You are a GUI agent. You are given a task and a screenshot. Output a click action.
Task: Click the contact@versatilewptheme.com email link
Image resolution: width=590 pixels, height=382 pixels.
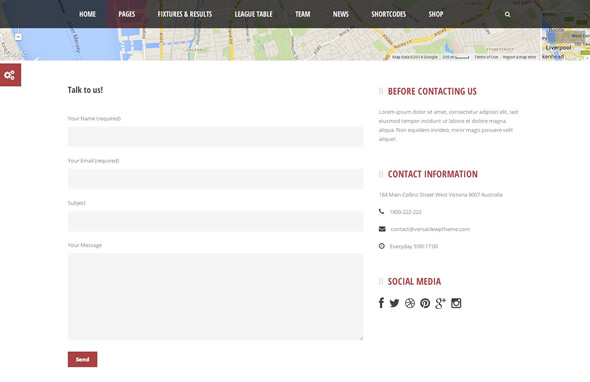point(430,229)
